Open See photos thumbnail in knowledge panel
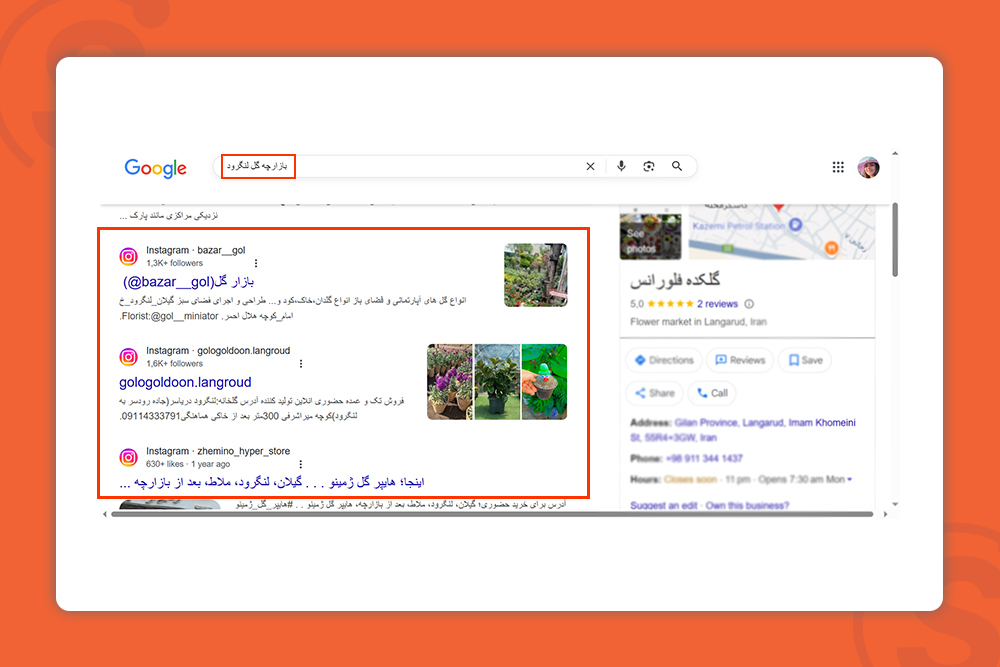 (651, 236)
